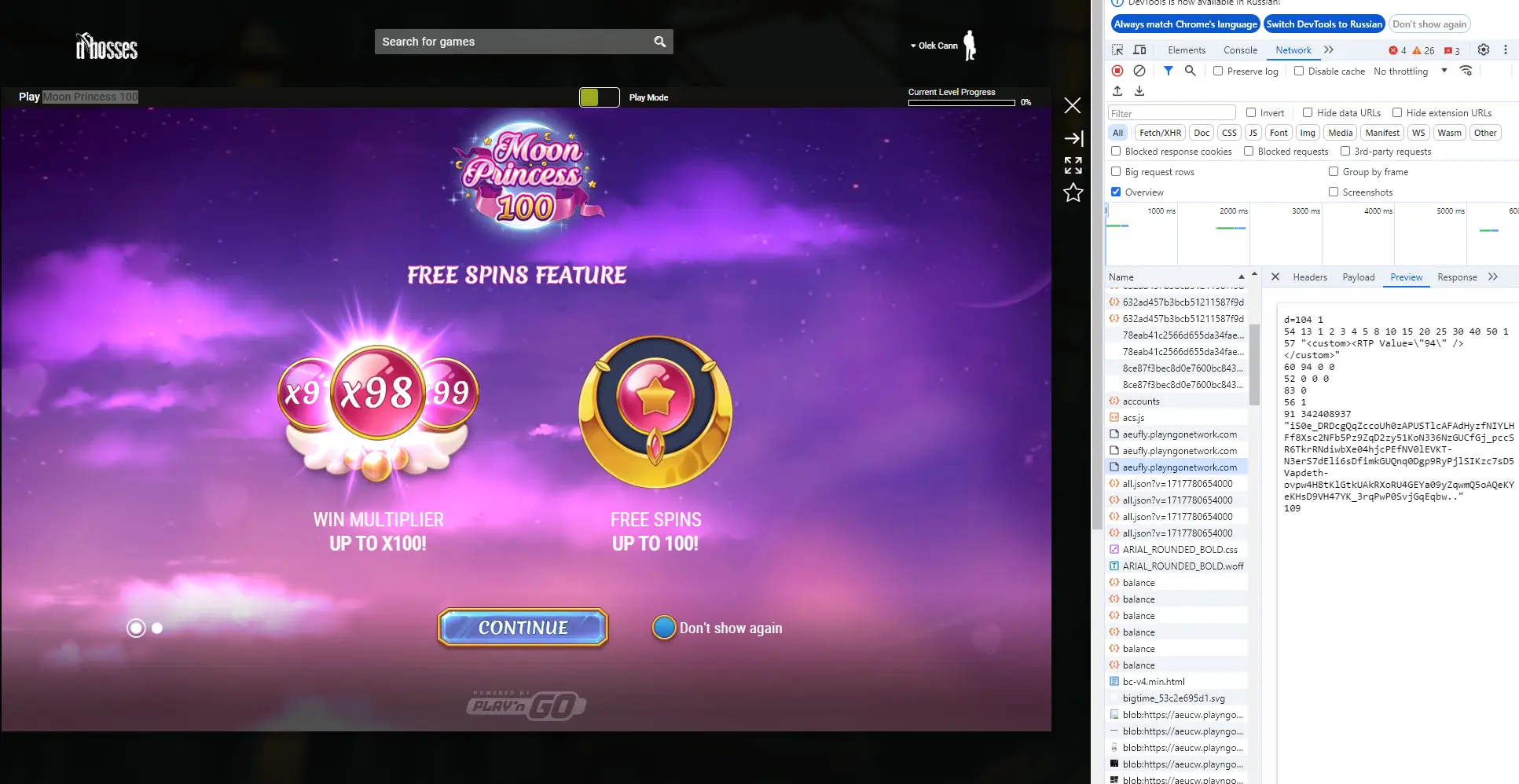Viewport: 1519px width, 784px height.
Task: Add game to favorites with star icon
Action: click(x=1073, y=192)
